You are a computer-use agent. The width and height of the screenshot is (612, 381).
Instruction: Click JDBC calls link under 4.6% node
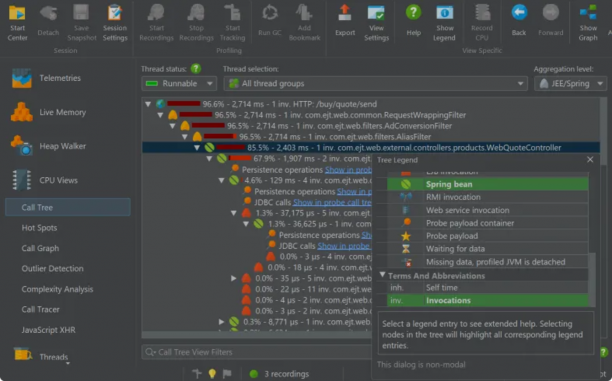pyautogui.click(x=332, y=202)
